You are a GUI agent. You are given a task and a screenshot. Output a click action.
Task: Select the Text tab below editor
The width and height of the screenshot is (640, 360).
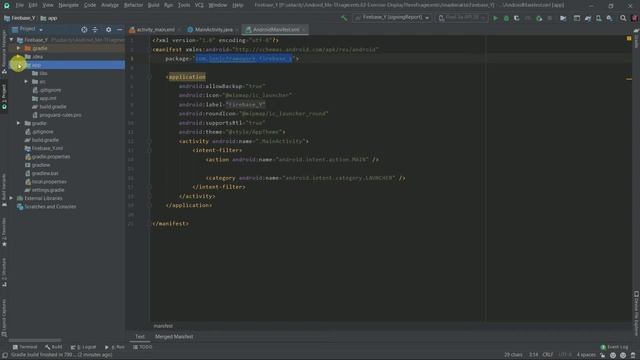click(x=140, y=337)
